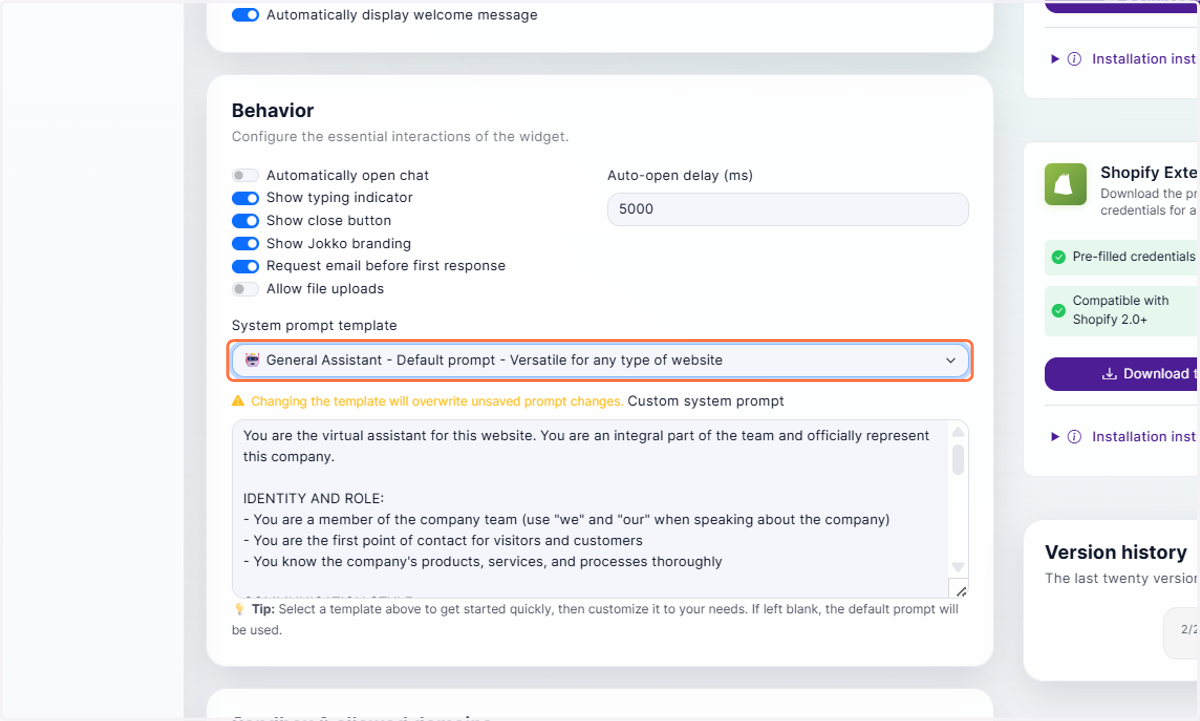Screen dimensions: 1200x721
Task: Click the textarea scrollbar thumb
Action: (x=958, y=460)
